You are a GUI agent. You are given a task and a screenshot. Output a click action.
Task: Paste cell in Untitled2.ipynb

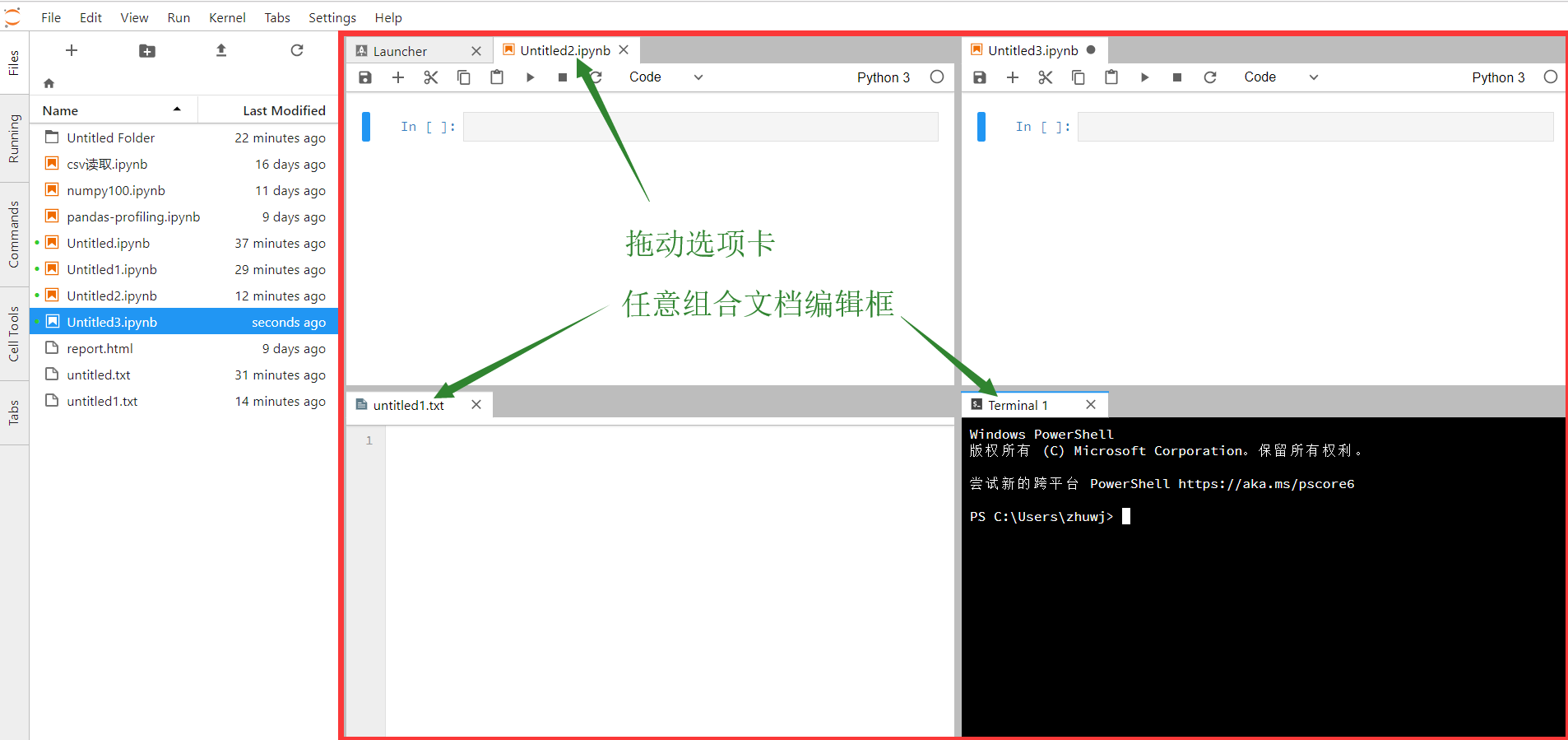click(x=497, y=77)
